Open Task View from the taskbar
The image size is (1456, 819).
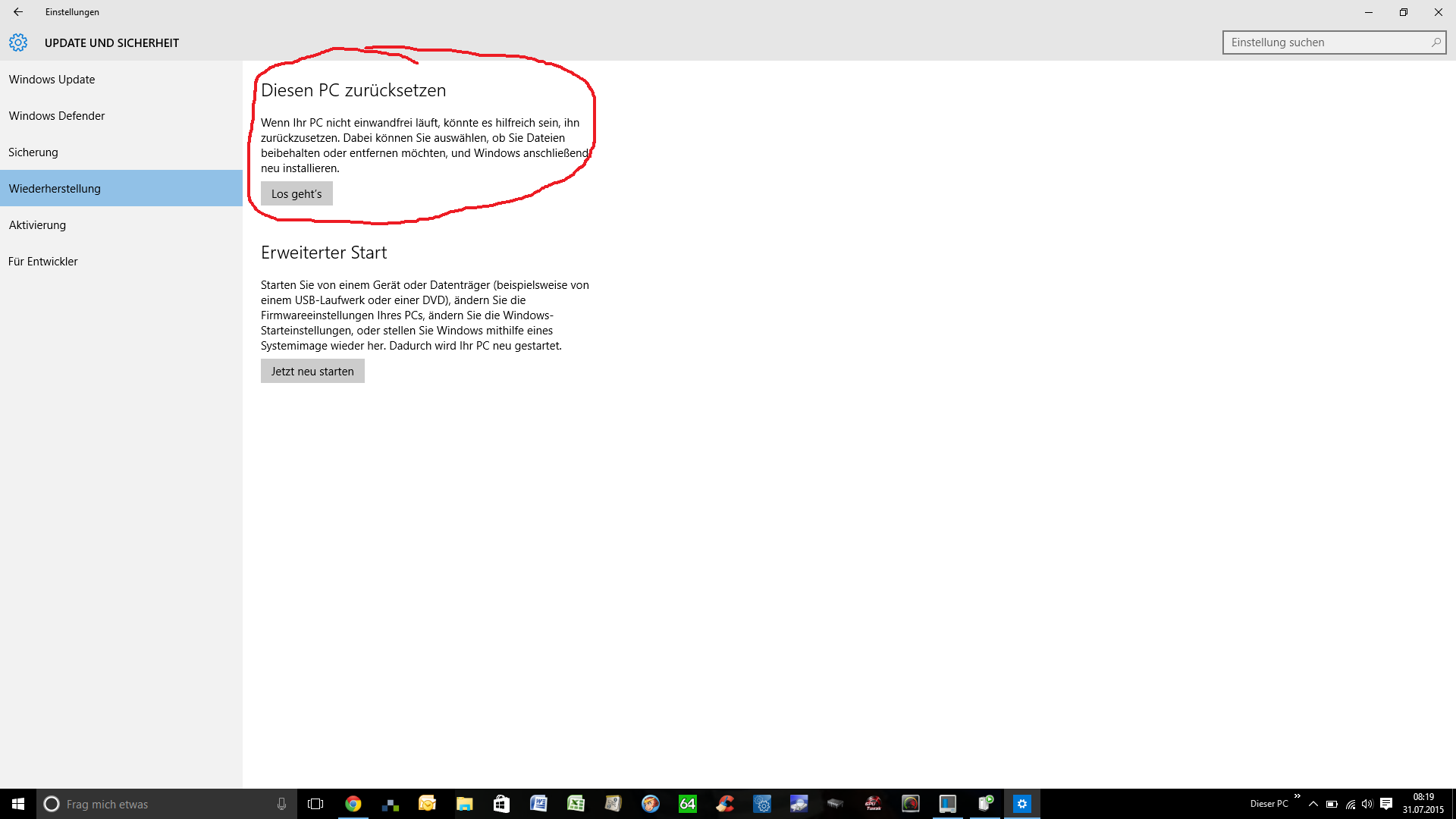(x=315, y=804)
